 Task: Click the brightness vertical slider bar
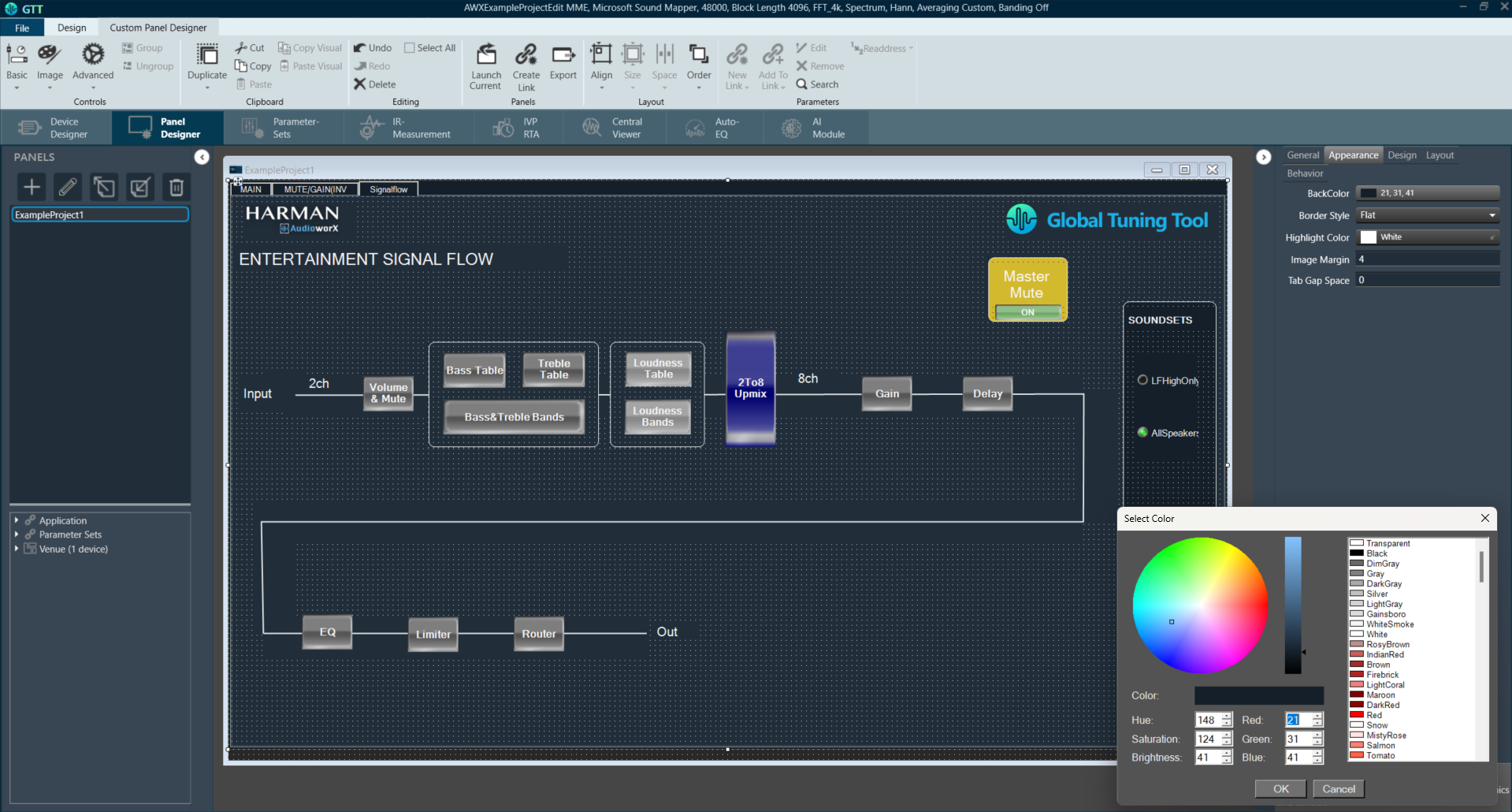[1293, 605]
